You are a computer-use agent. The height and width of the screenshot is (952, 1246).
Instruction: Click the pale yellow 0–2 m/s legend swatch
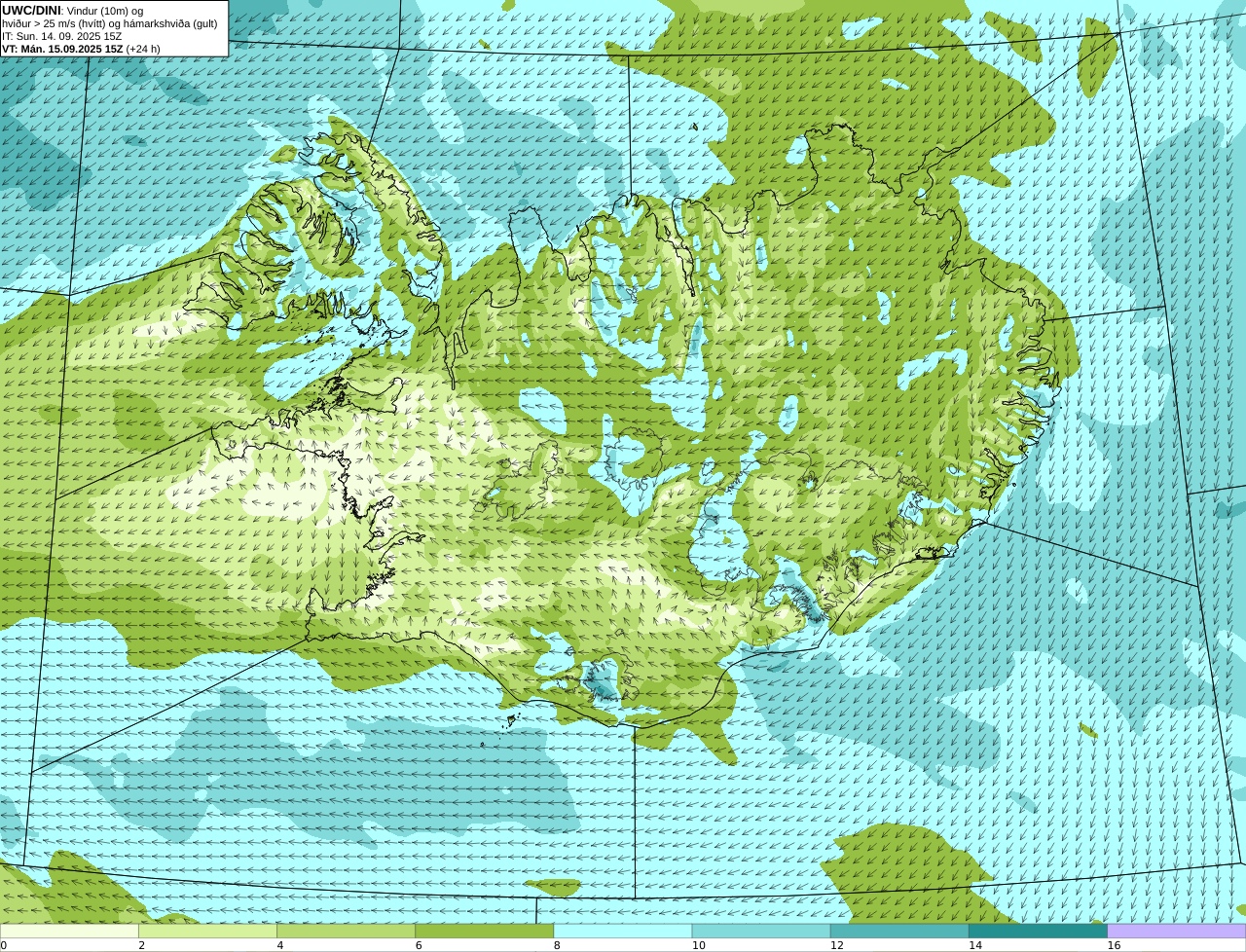tap(69, 932)
